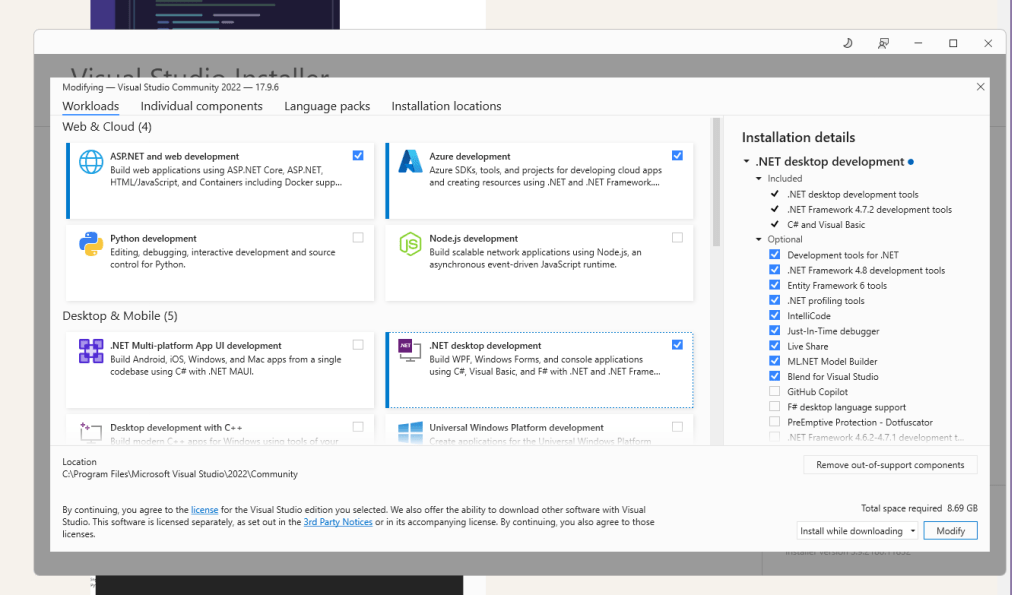1024x595 pixels.
Task: Click the Modify button
Action: [950, 531]
